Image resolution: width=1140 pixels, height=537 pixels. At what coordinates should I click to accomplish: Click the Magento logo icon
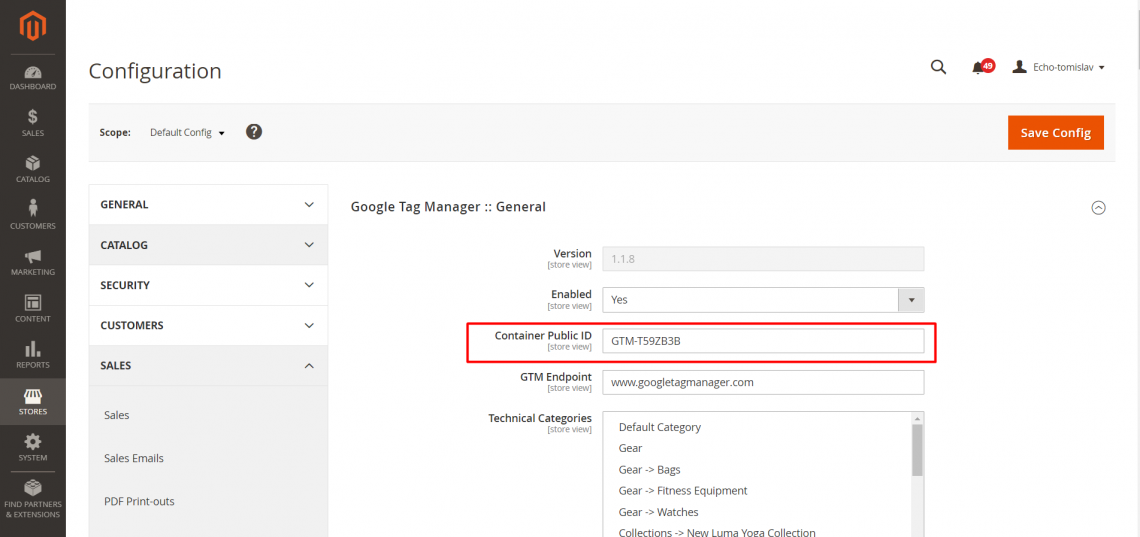click(x=32, y=24)
